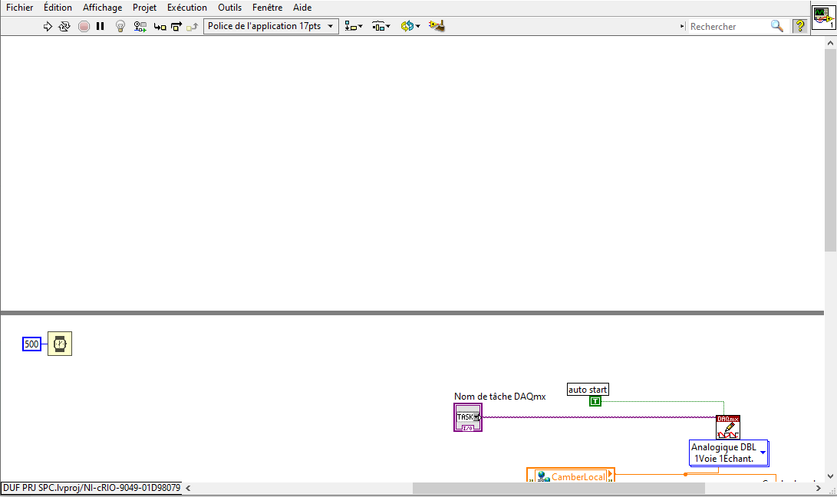The image size is (837, 497).
Task: Click the search magnifier icon
Action: click(x=777, y=26)
